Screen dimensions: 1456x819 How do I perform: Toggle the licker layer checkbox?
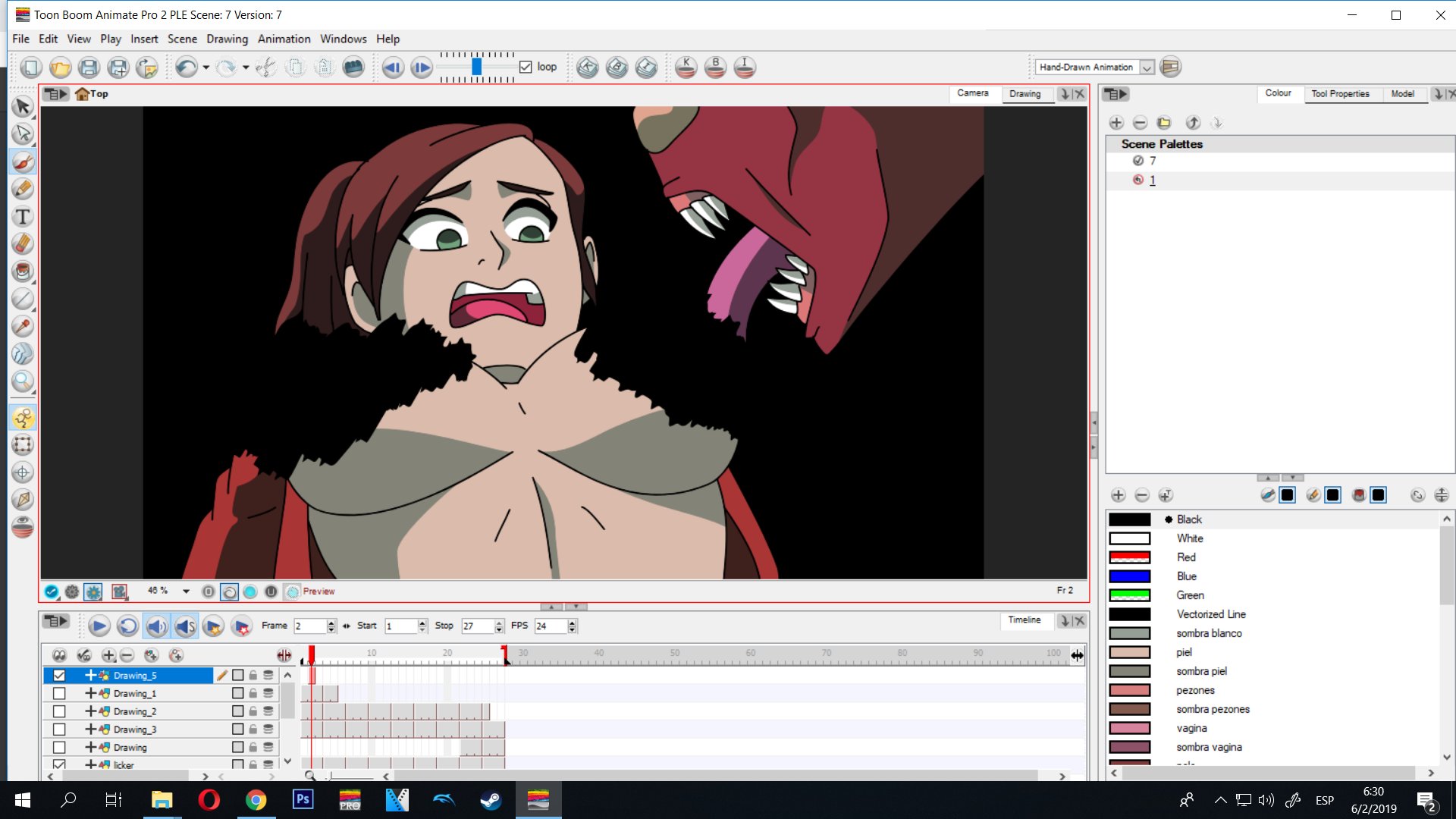[59, 764]
